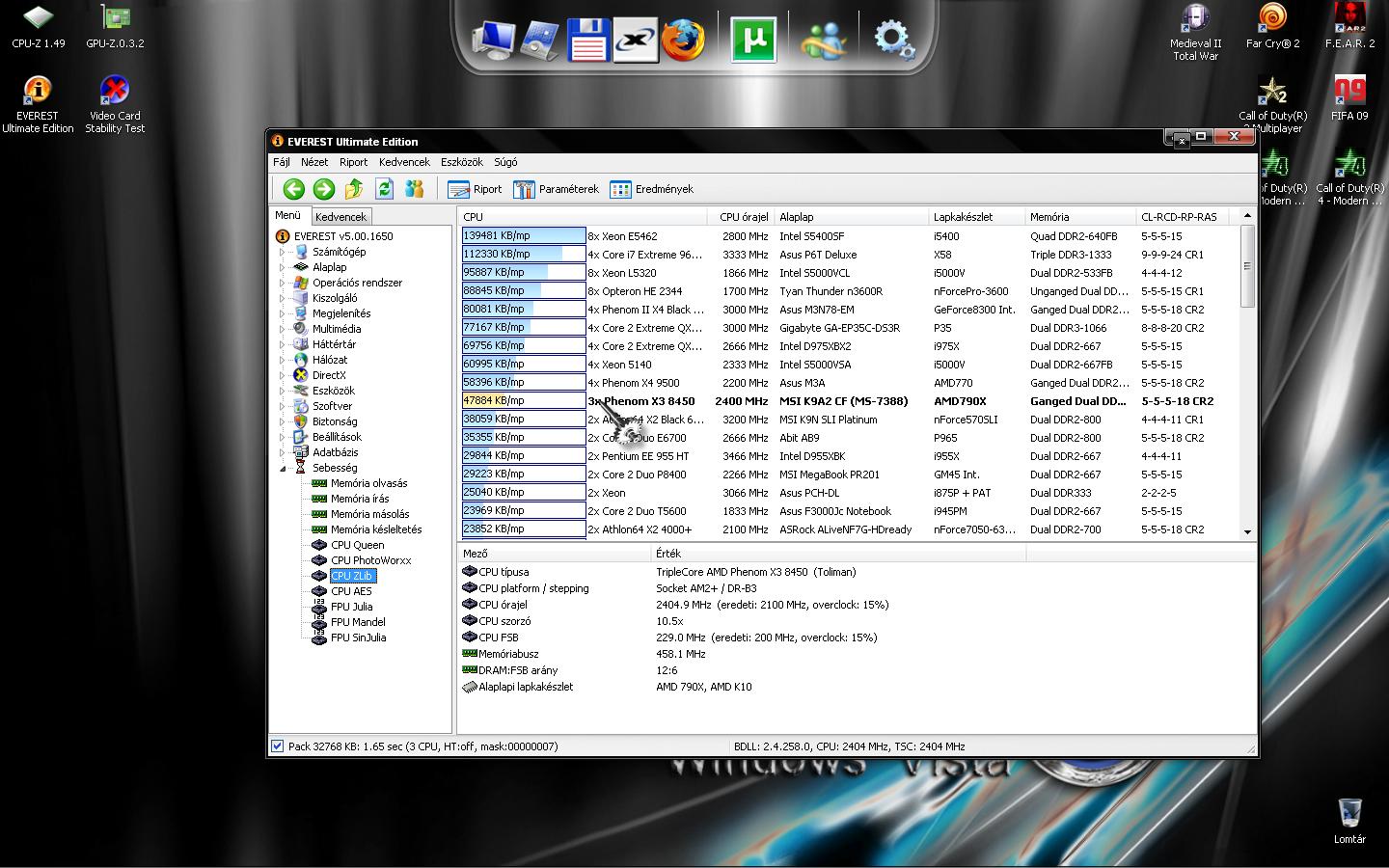The height and width of the screenshot is (868, 1389).
Task: Open the users icon in toolbar
Action: [415, 189]
